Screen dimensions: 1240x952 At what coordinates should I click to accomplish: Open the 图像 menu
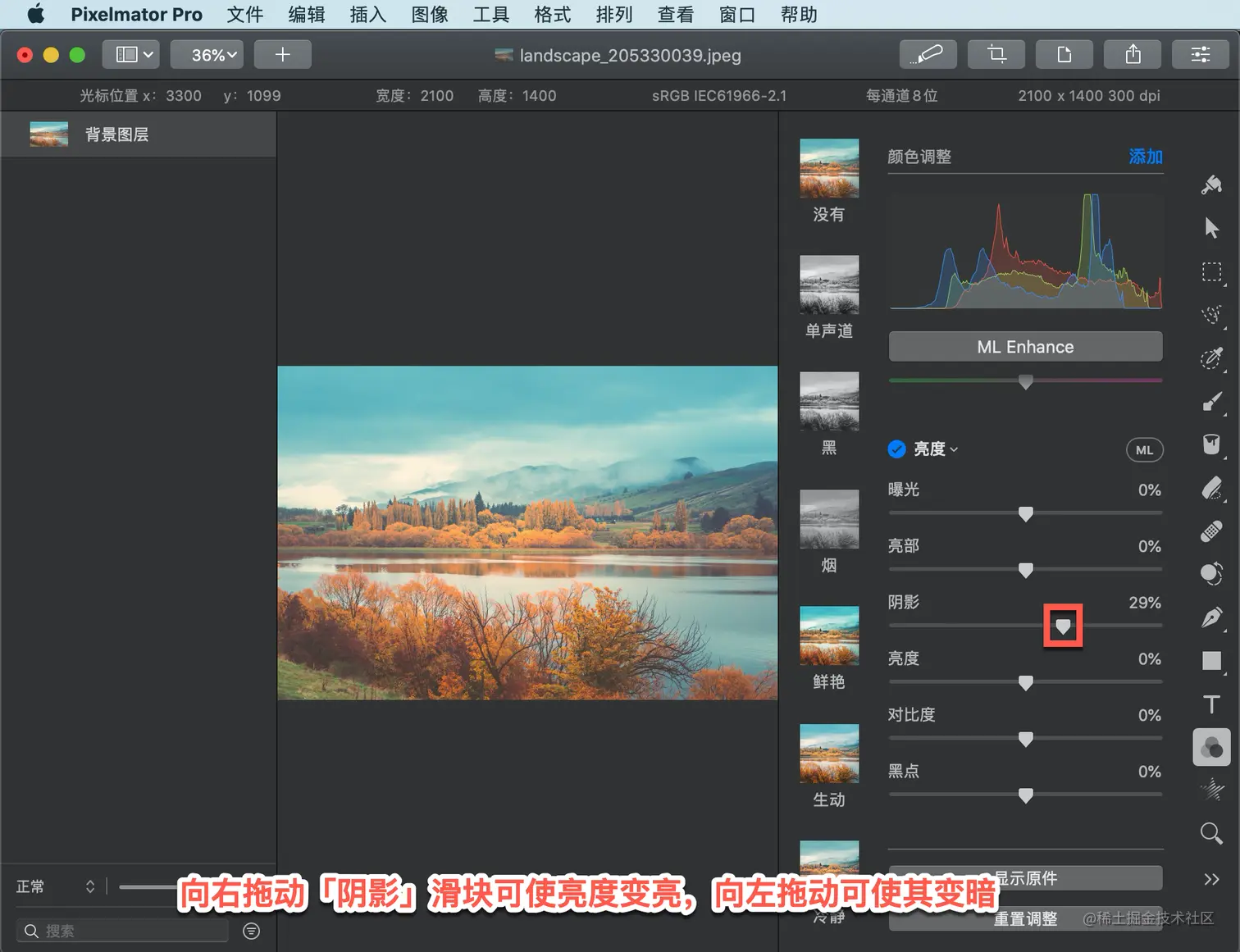[x=430, y=14]
